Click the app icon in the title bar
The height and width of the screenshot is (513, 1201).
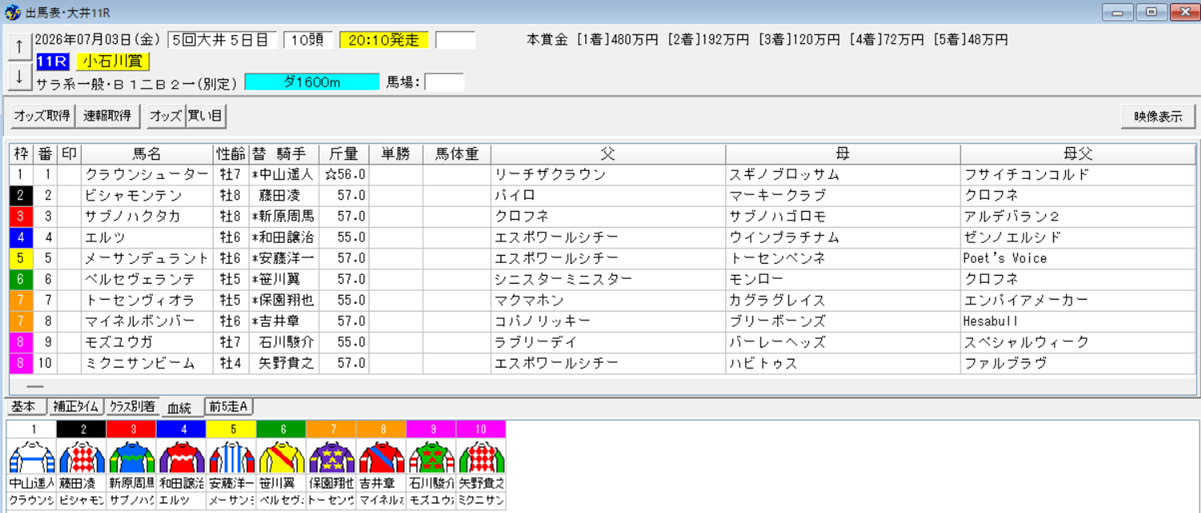coord(13,13)
